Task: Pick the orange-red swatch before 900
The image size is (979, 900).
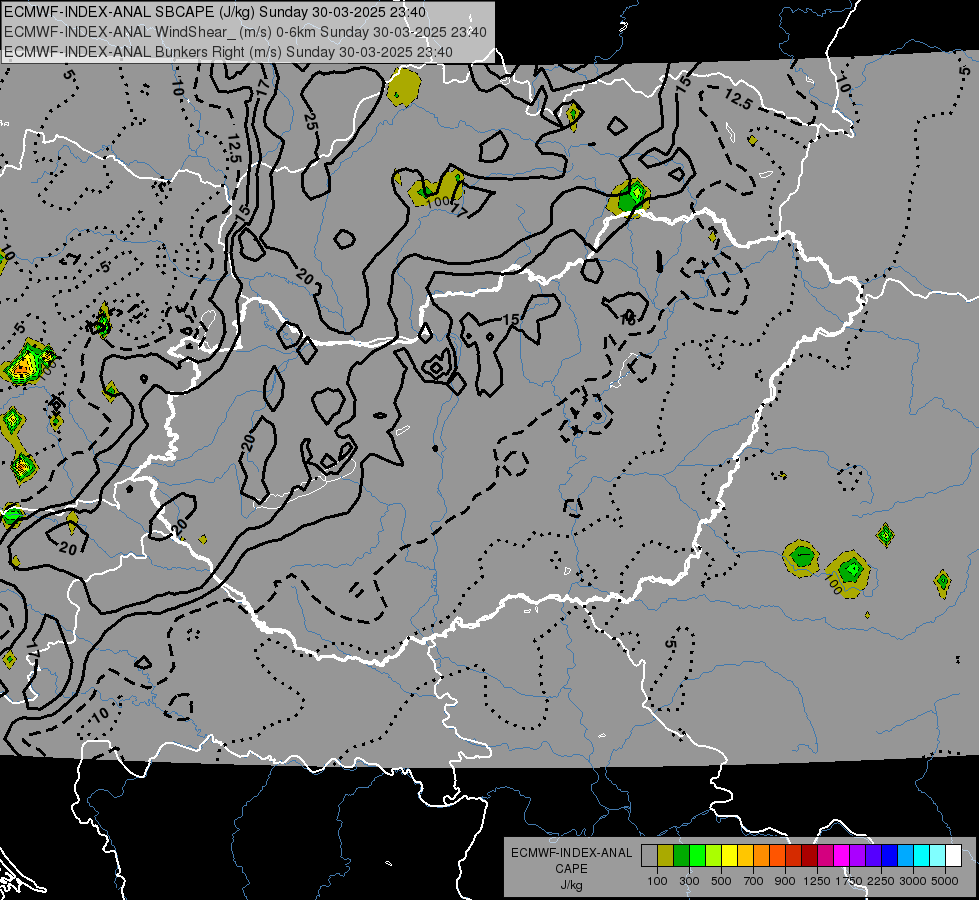Action: point(777,856)
